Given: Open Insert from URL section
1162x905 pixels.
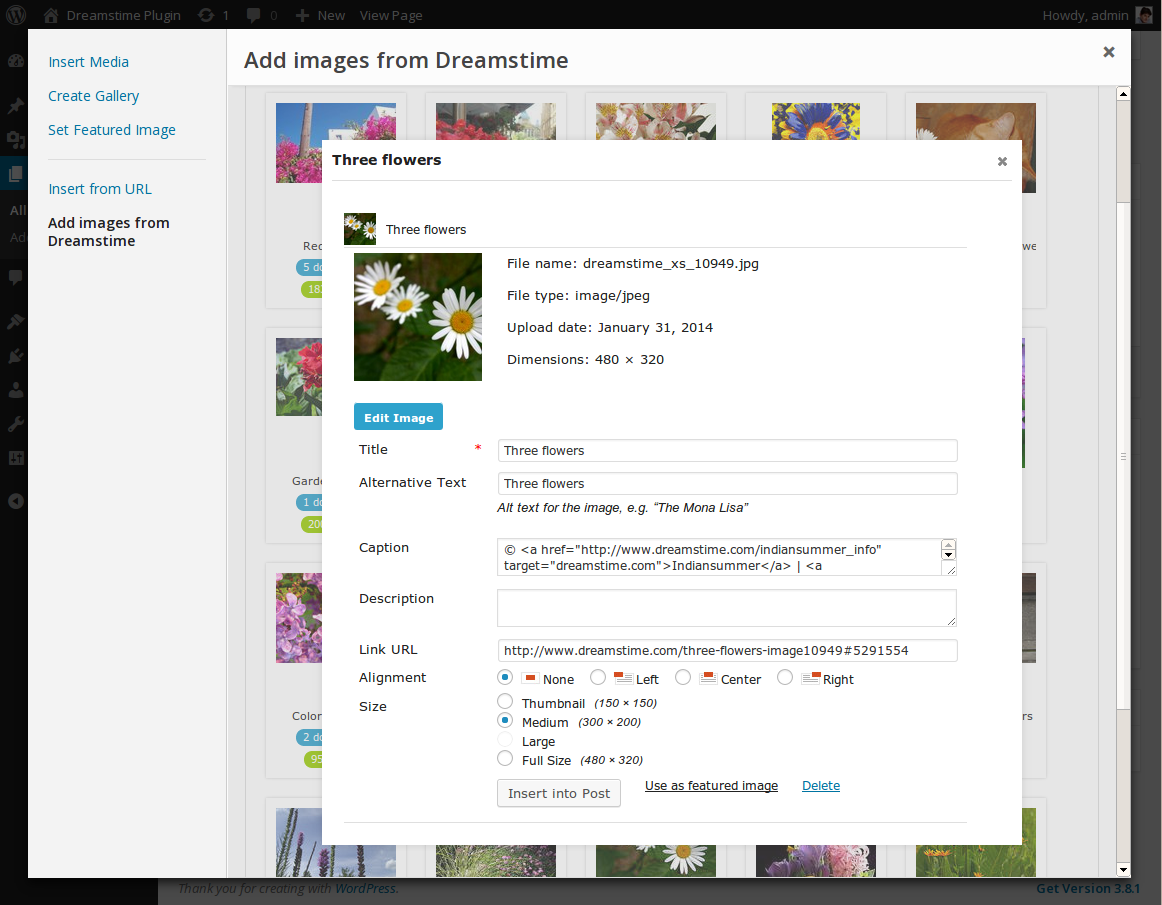Looking at the screenshot, I should click(100, 189).
